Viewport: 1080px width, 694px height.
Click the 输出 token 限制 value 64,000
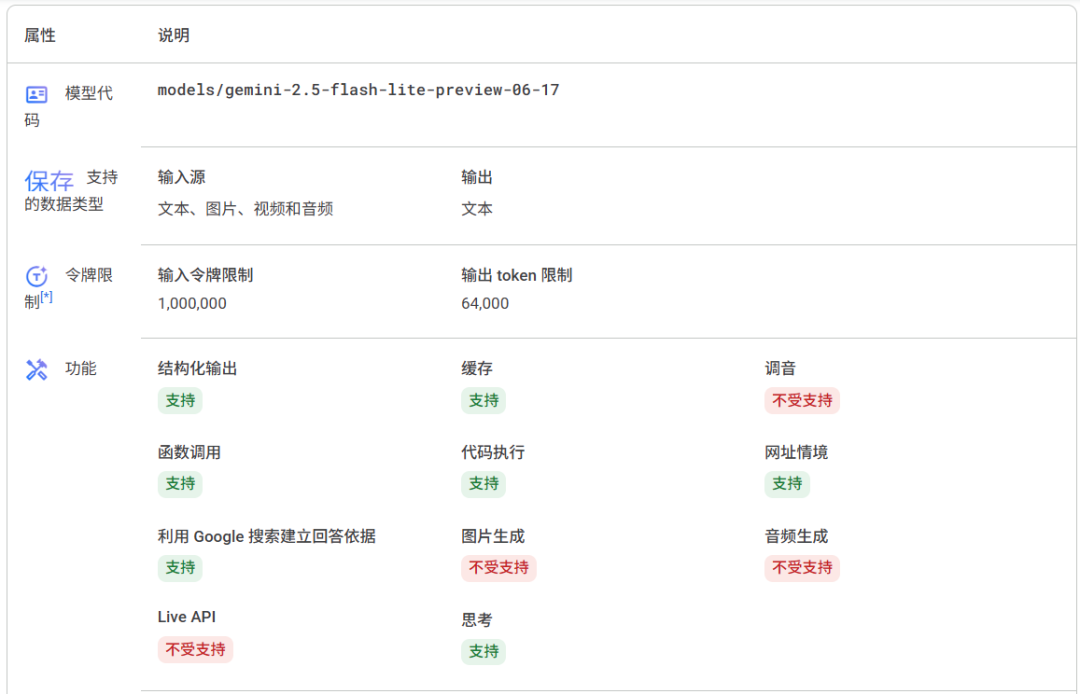point(485,304)
